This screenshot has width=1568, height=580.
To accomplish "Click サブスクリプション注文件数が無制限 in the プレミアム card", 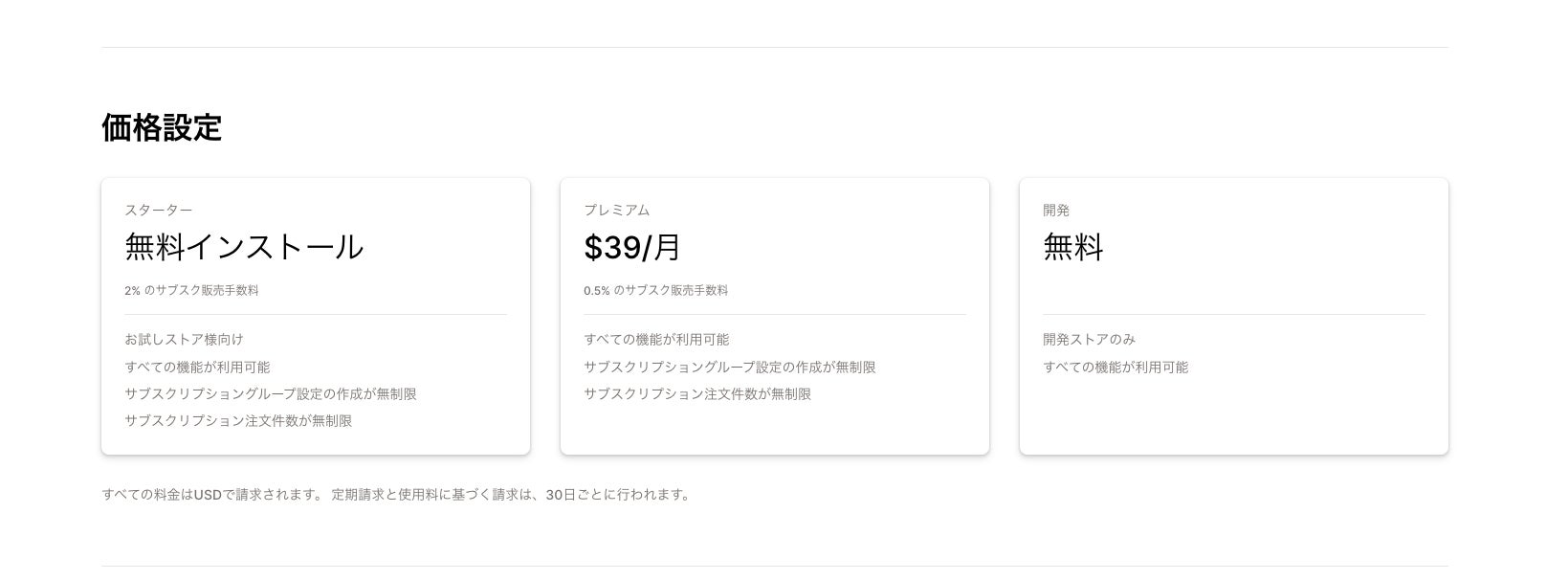I will click(x=697, y=394).
